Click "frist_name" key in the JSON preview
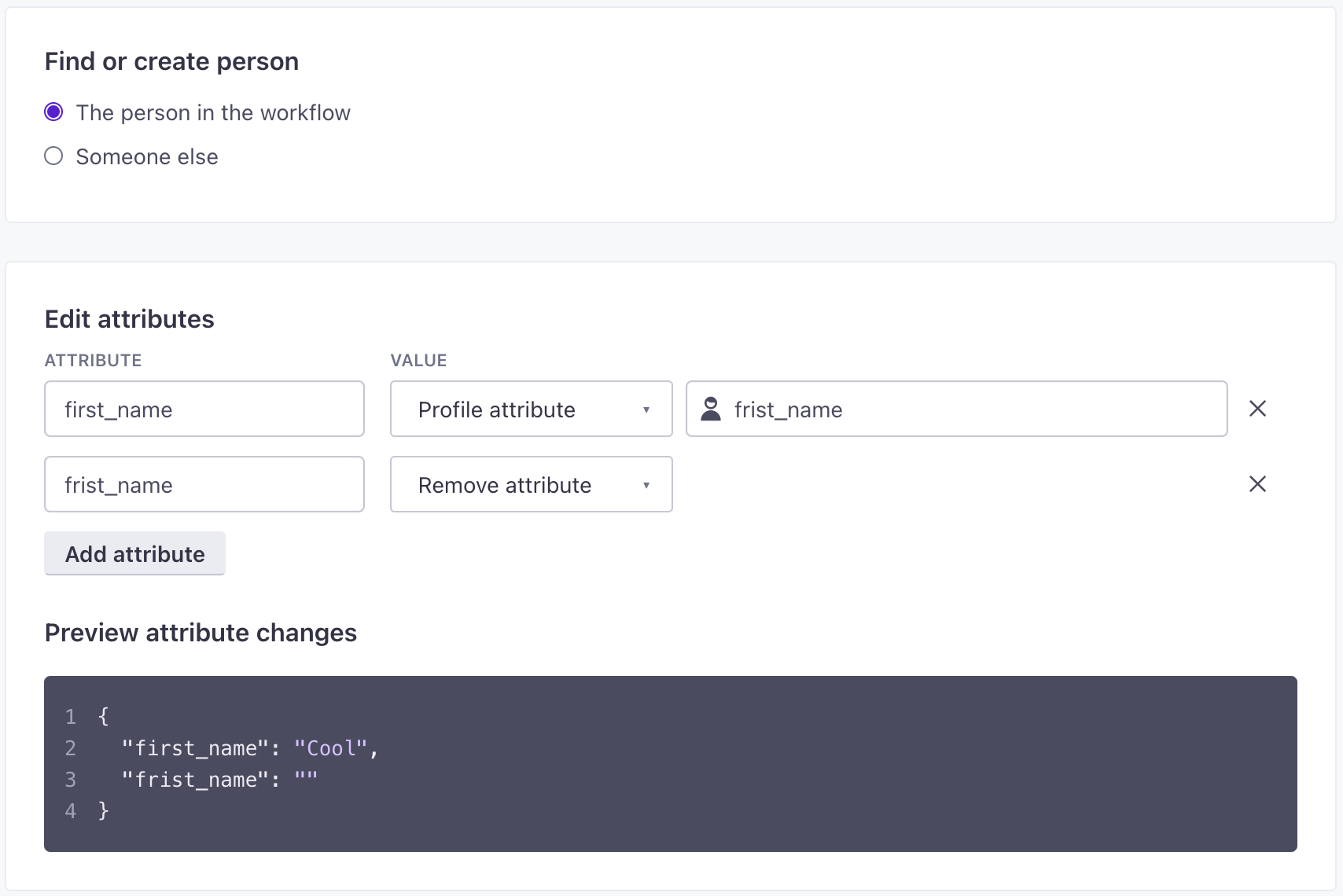The image size is (1343, 896). [x=196, y=780]
